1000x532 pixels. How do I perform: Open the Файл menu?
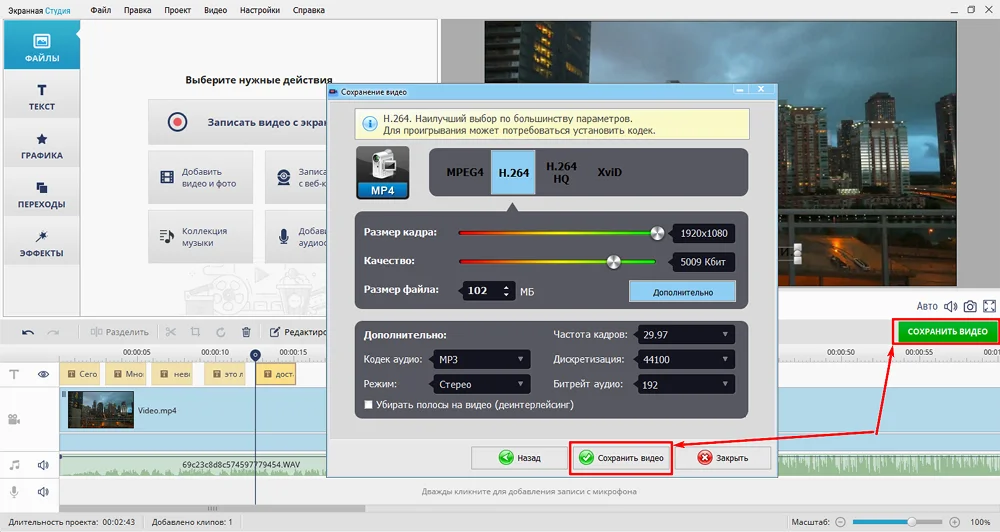(100, 10)
